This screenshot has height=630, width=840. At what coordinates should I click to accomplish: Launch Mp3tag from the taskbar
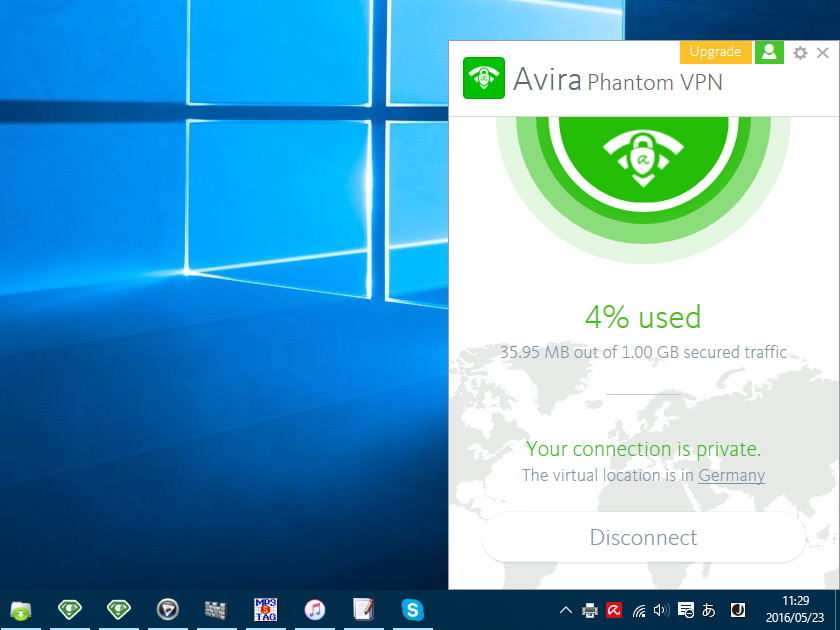coord(265,610)
